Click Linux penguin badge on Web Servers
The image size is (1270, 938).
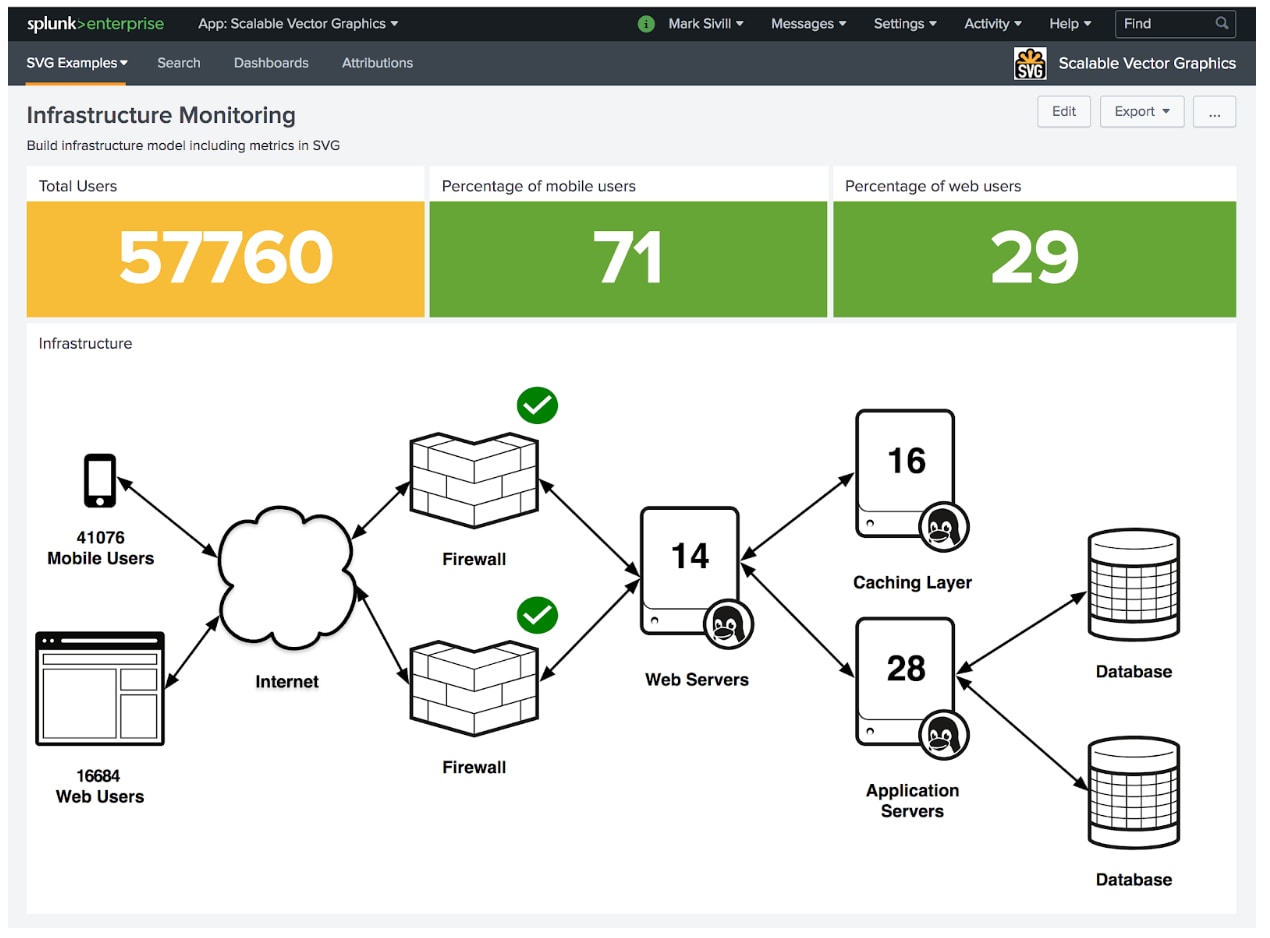pos(728,626)
